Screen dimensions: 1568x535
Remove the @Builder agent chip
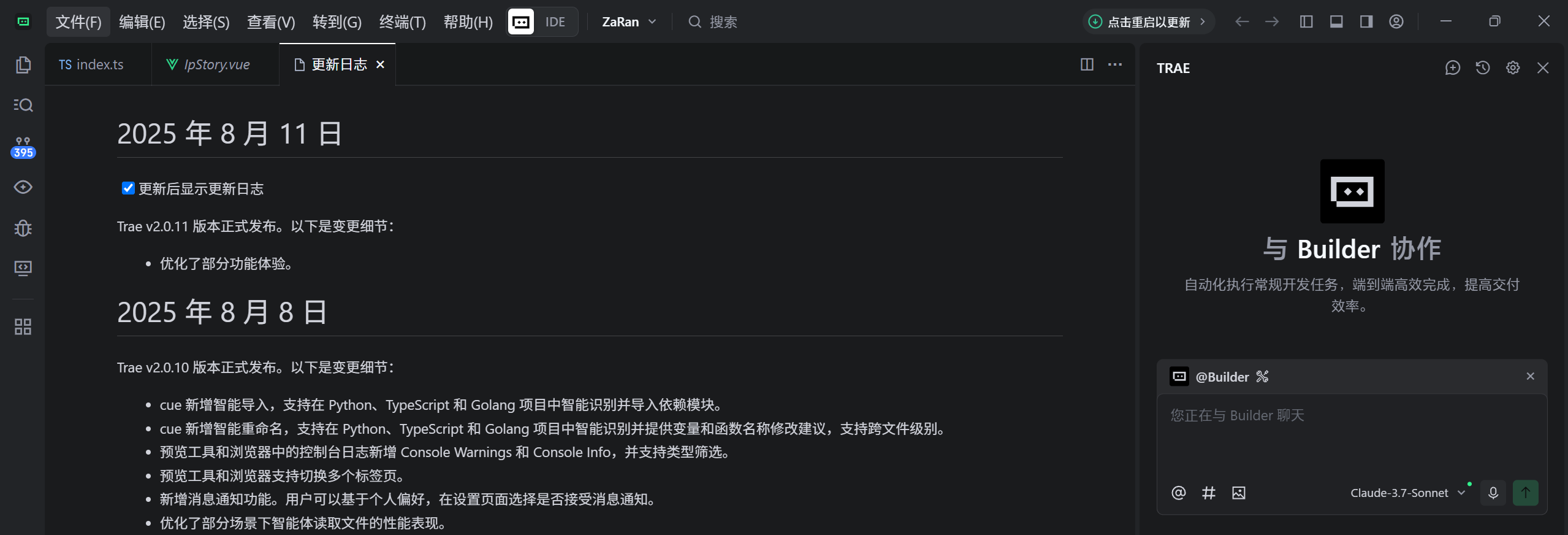coord(1531,376)
